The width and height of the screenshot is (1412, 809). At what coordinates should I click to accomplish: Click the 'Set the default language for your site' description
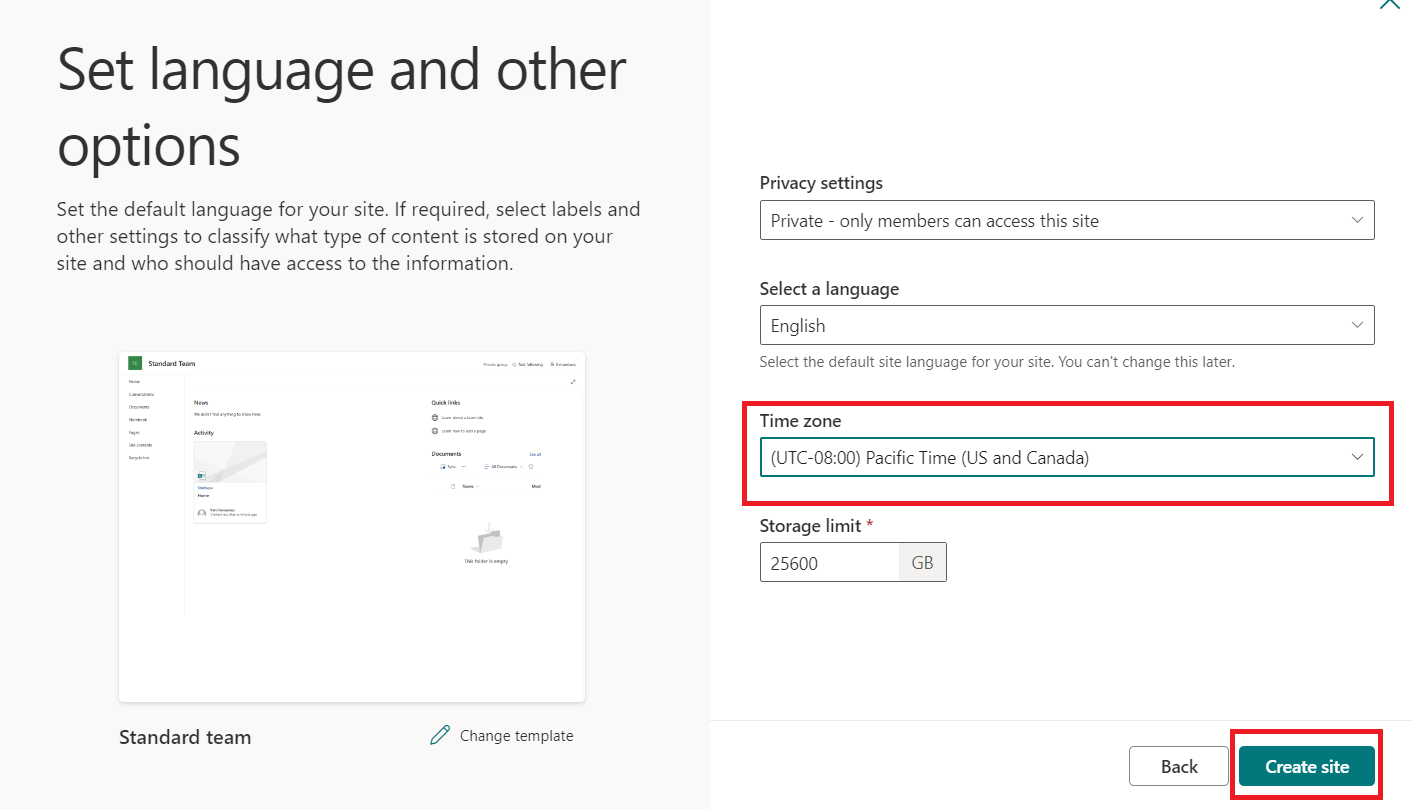[348, 237]
